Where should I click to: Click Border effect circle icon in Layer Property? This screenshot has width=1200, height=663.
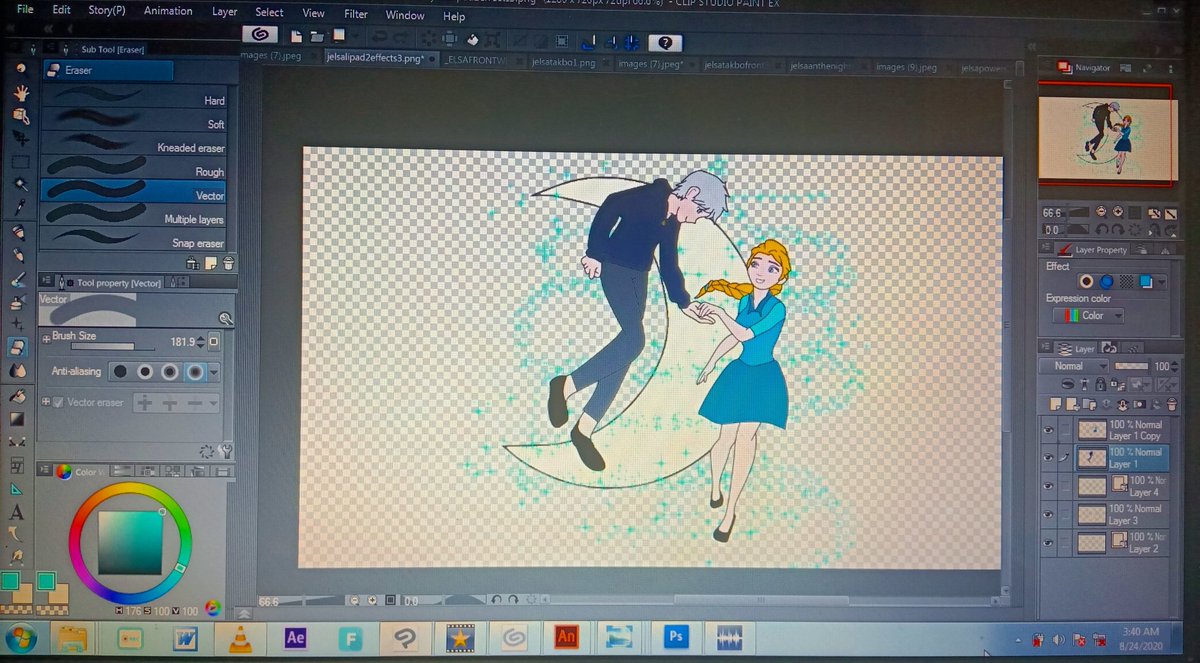(x=1086, y=282)
